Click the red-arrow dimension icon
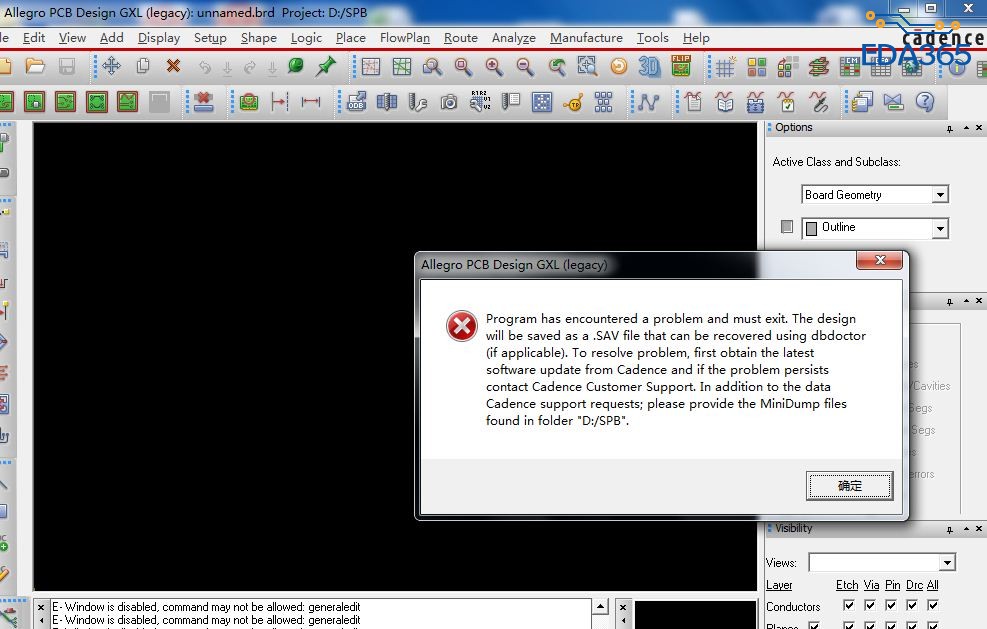The height and width of the screenshot is (629, 987). point(279,101)
